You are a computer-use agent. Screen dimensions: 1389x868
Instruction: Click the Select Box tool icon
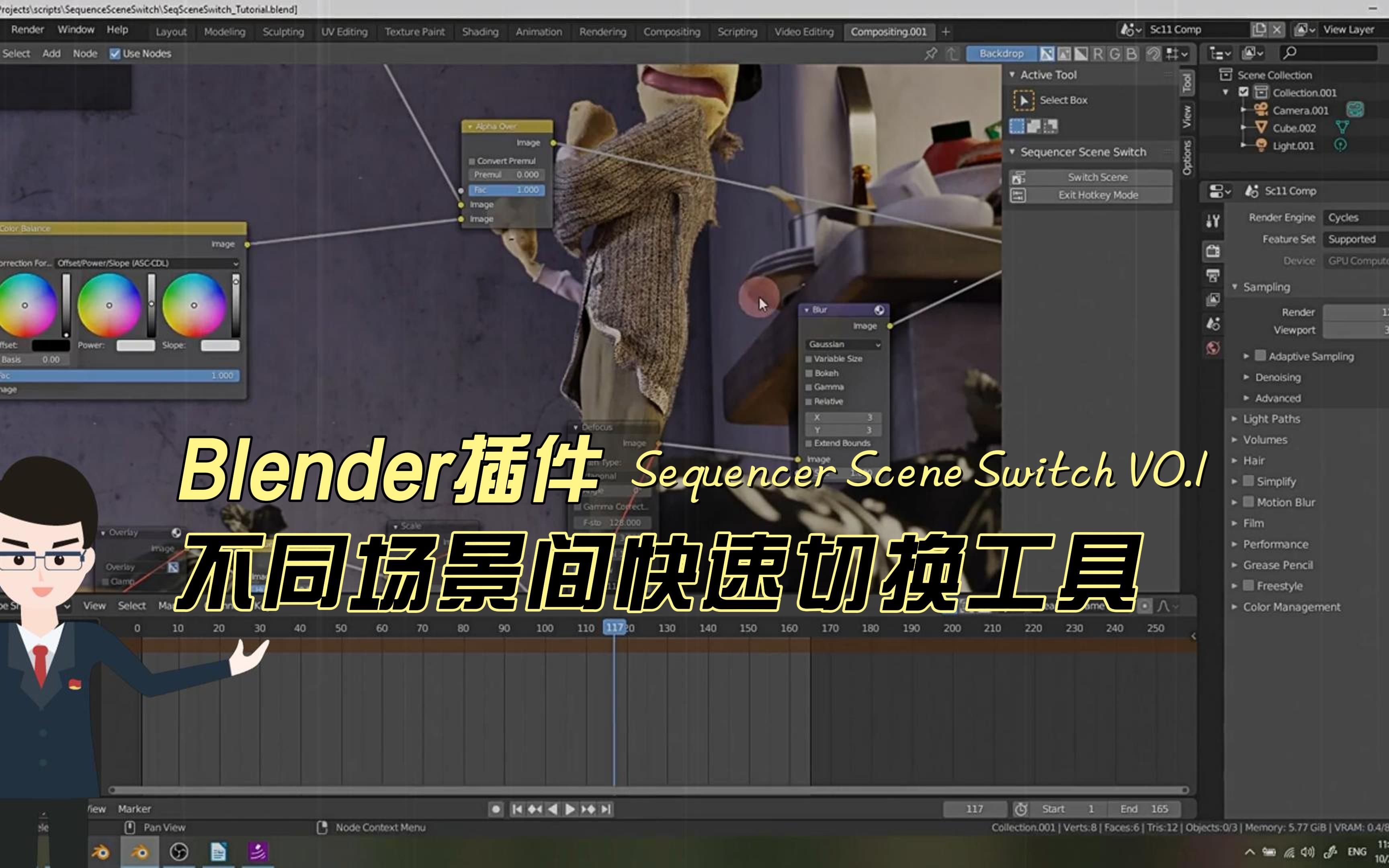pos(1023,100)
